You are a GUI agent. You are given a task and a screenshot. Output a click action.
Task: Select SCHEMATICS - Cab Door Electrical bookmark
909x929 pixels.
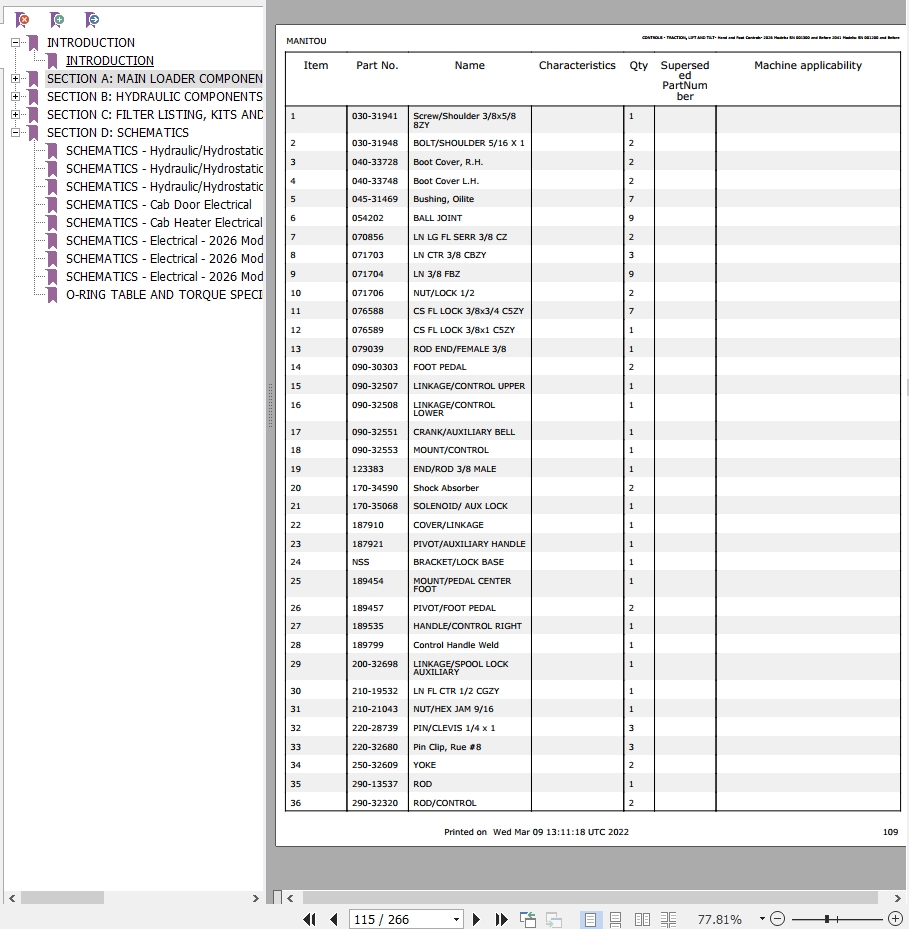click(158, 205)
